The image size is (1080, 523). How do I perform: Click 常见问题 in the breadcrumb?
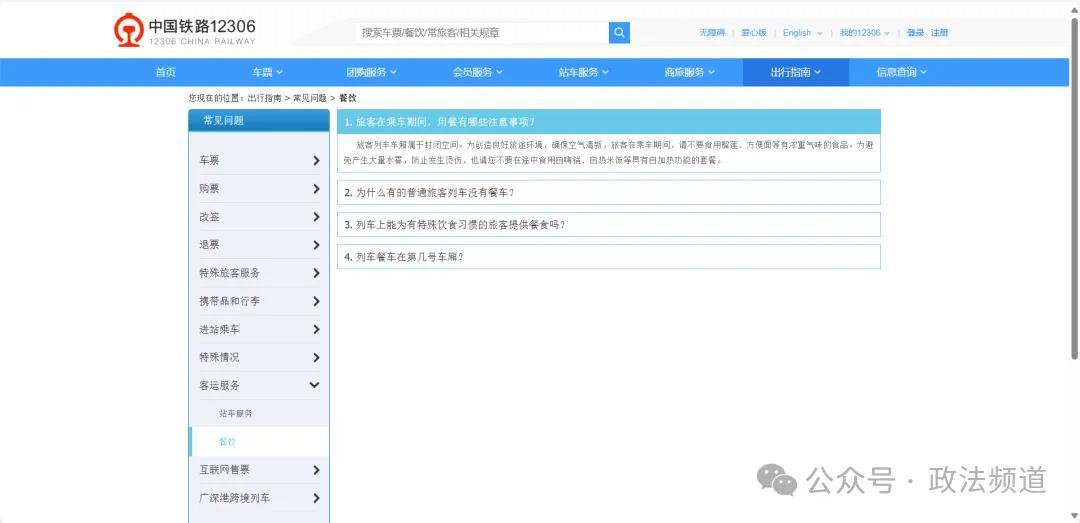tap(309, 99)
